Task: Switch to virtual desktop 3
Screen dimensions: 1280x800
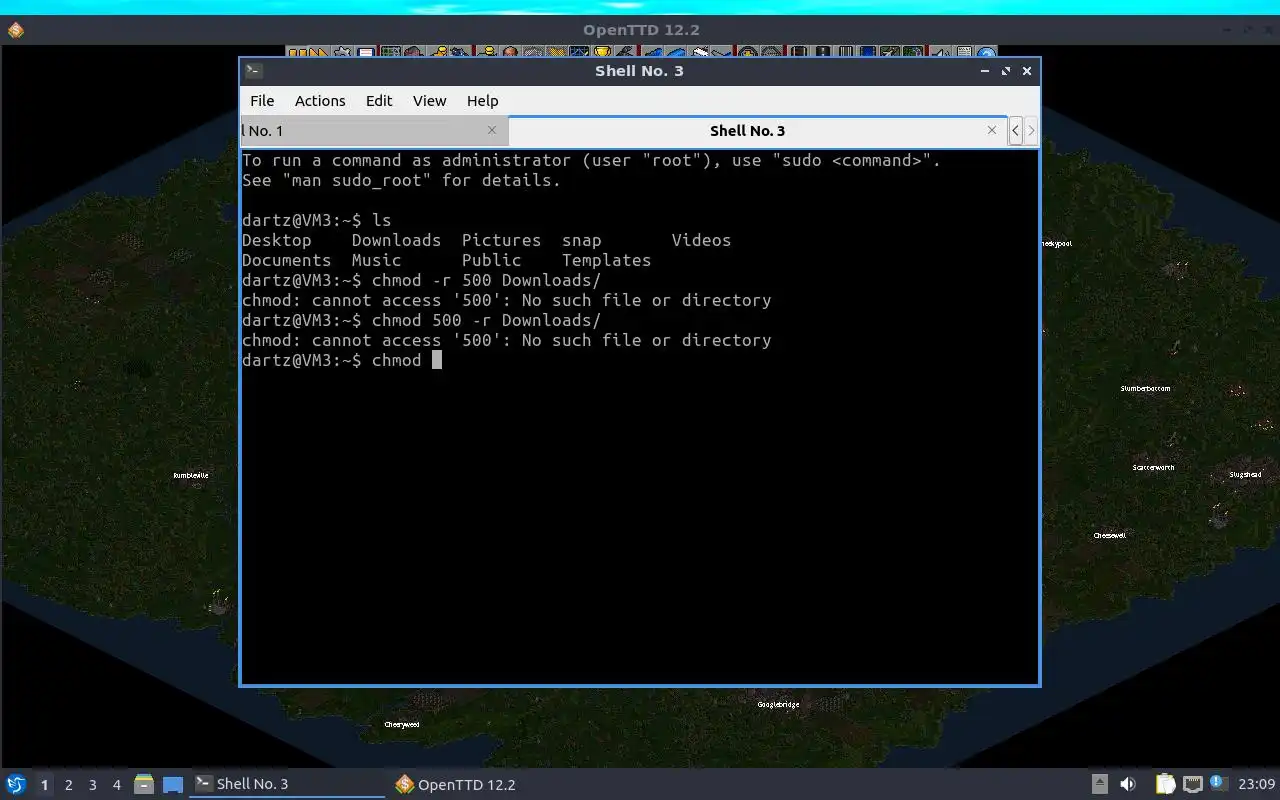Action: tap(92, 785)
